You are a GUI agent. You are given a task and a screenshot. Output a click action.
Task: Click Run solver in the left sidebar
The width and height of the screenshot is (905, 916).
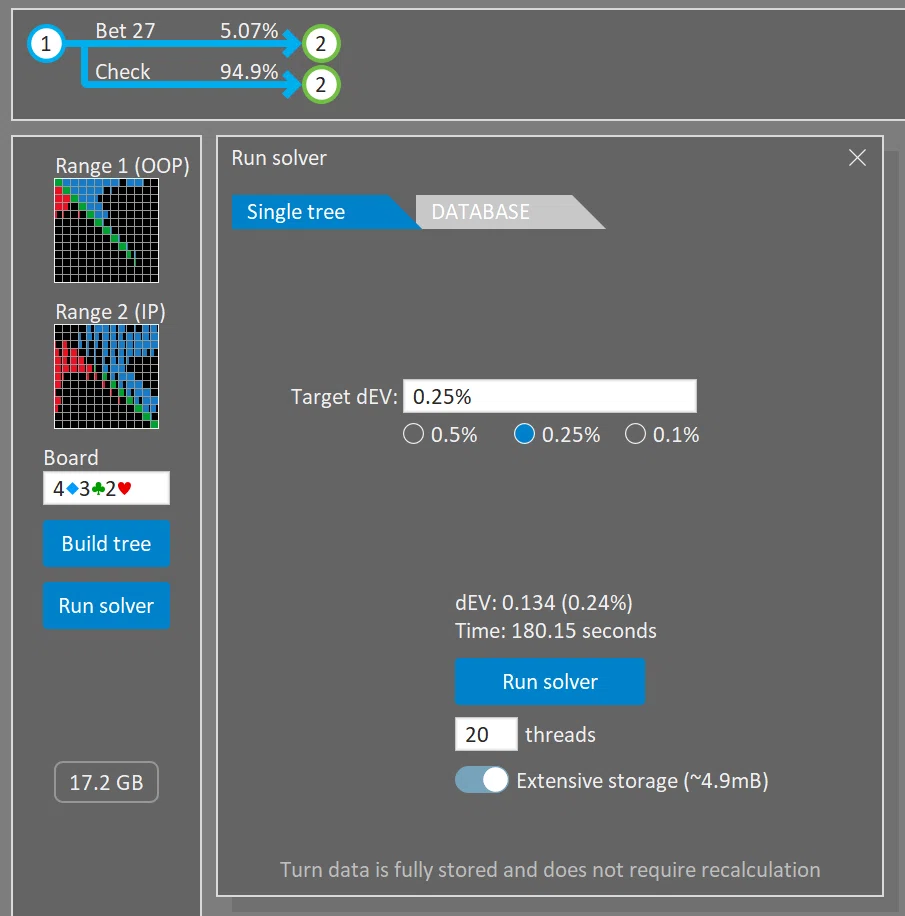(x=106, y=606)
